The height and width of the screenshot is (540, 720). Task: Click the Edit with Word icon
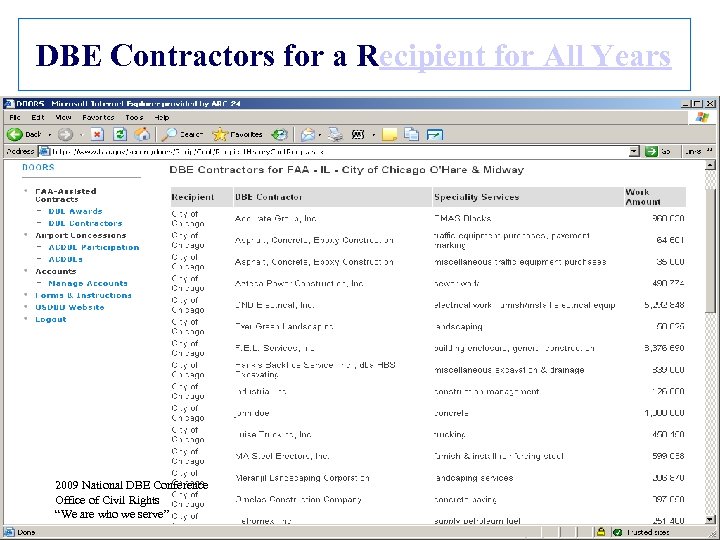358,134
